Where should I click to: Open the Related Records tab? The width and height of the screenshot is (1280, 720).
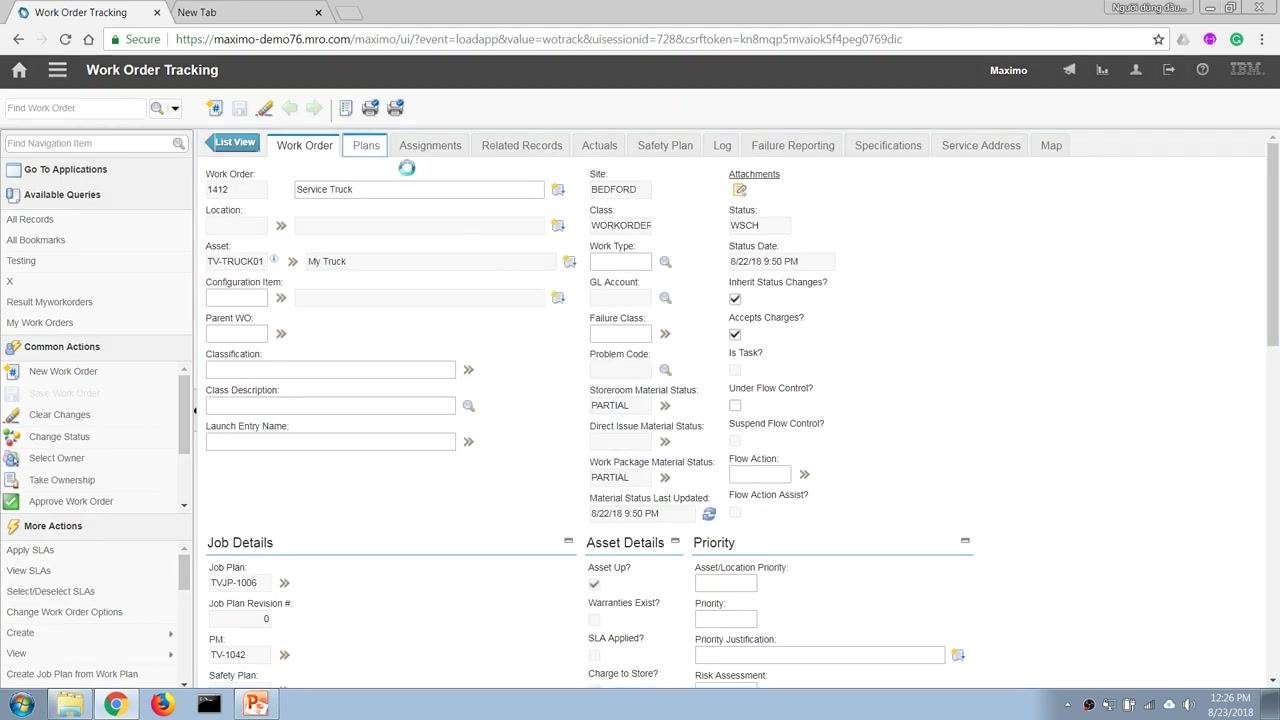click(522, 145)
